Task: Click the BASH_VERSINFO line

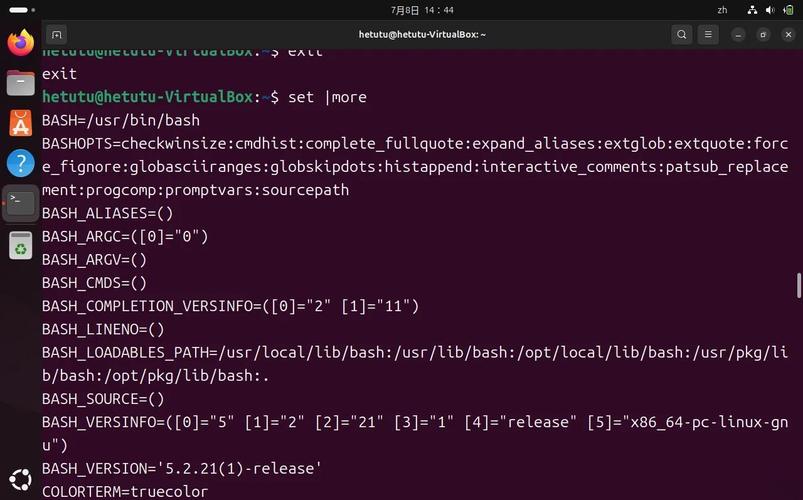Action: (415, 434)
